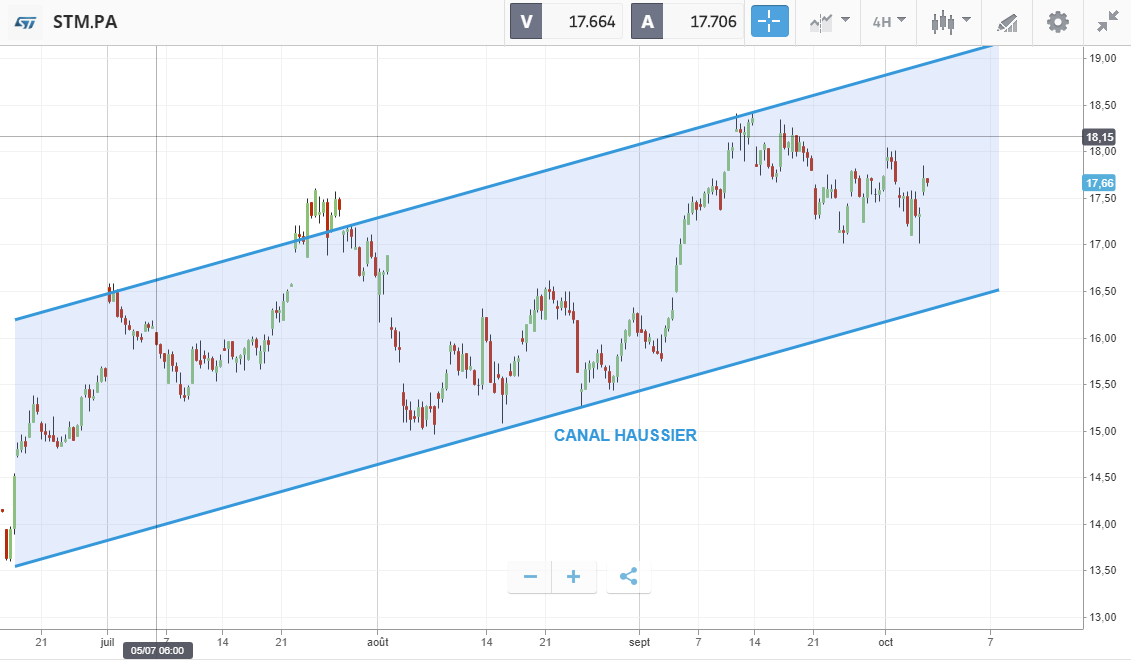
Task: Click the ST company logo
Action: (27, 22)
